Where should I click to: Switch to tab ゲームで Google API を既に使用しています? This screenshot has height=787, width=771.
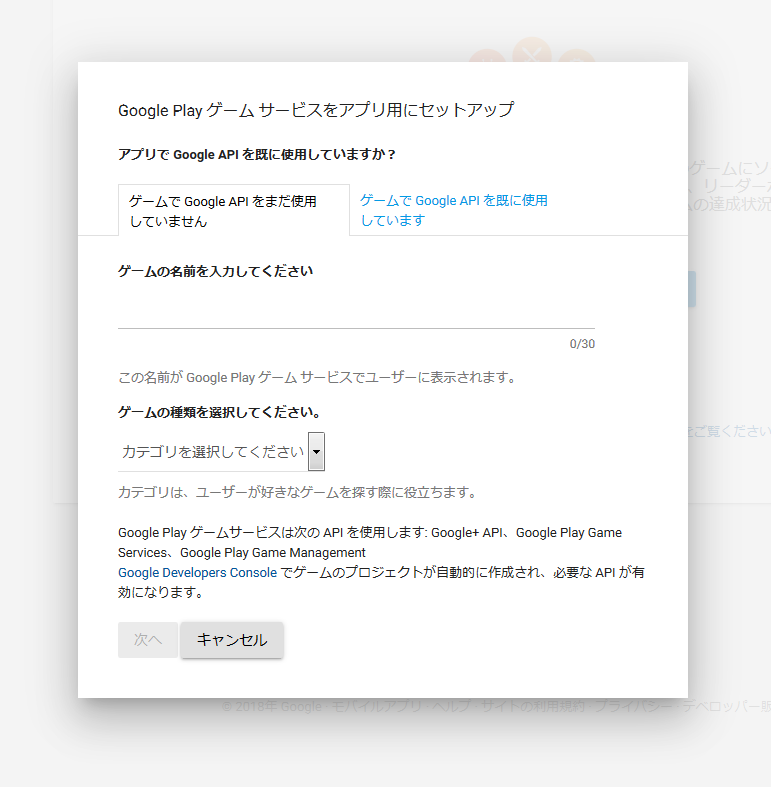(x=453, y=210)
